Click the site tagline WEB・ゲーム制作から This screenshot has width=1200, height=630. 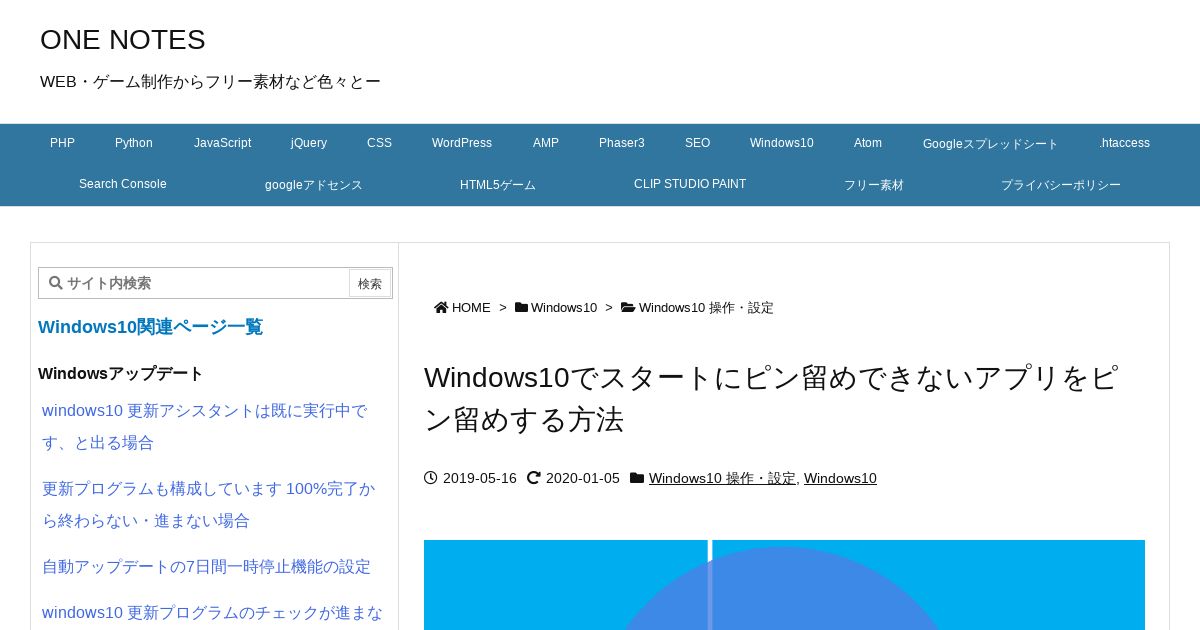click(x=210, y=82)
